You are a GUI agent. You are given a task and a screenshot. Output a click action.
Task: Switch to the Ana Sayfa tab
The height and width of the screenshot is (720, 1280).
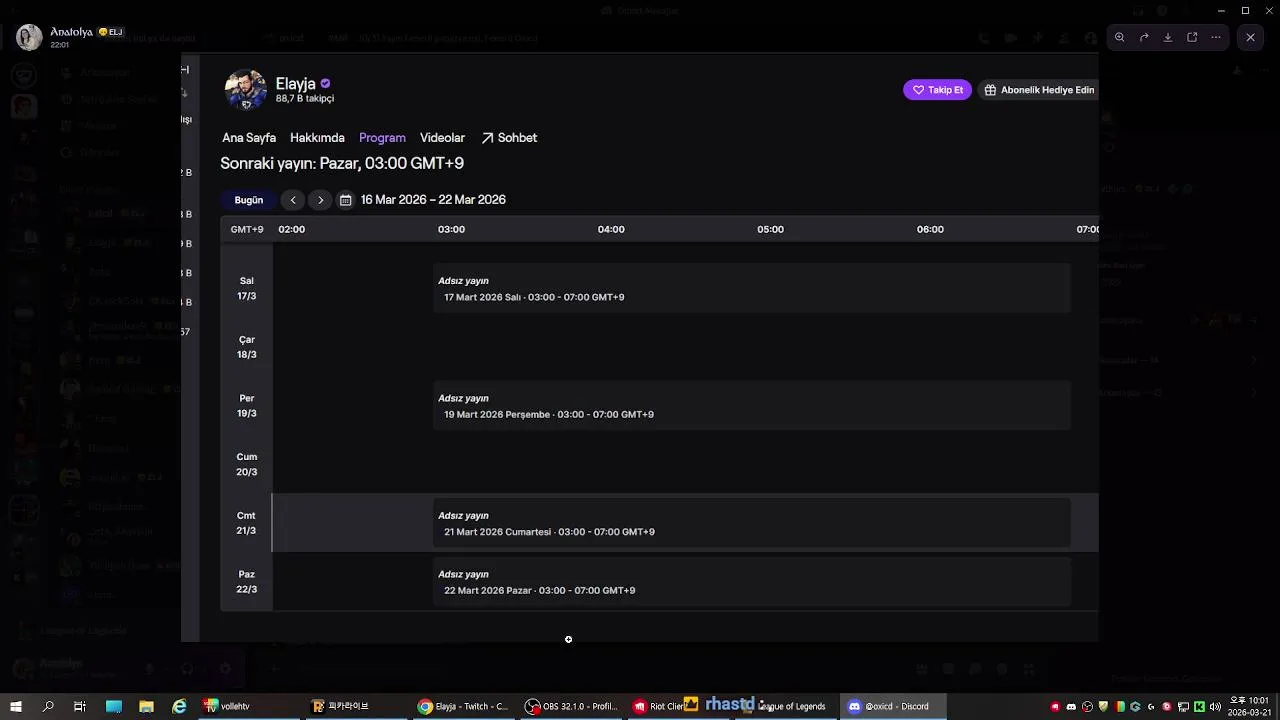(x=249, y=138)
